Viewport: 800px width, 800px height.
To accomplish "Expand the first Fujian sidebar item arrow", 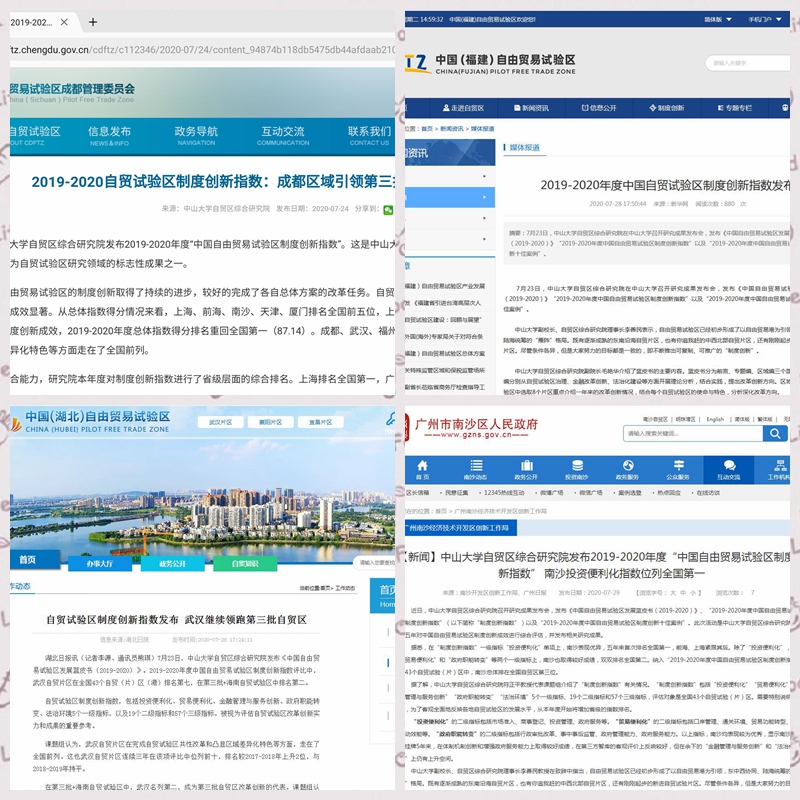I will point(484,176).
